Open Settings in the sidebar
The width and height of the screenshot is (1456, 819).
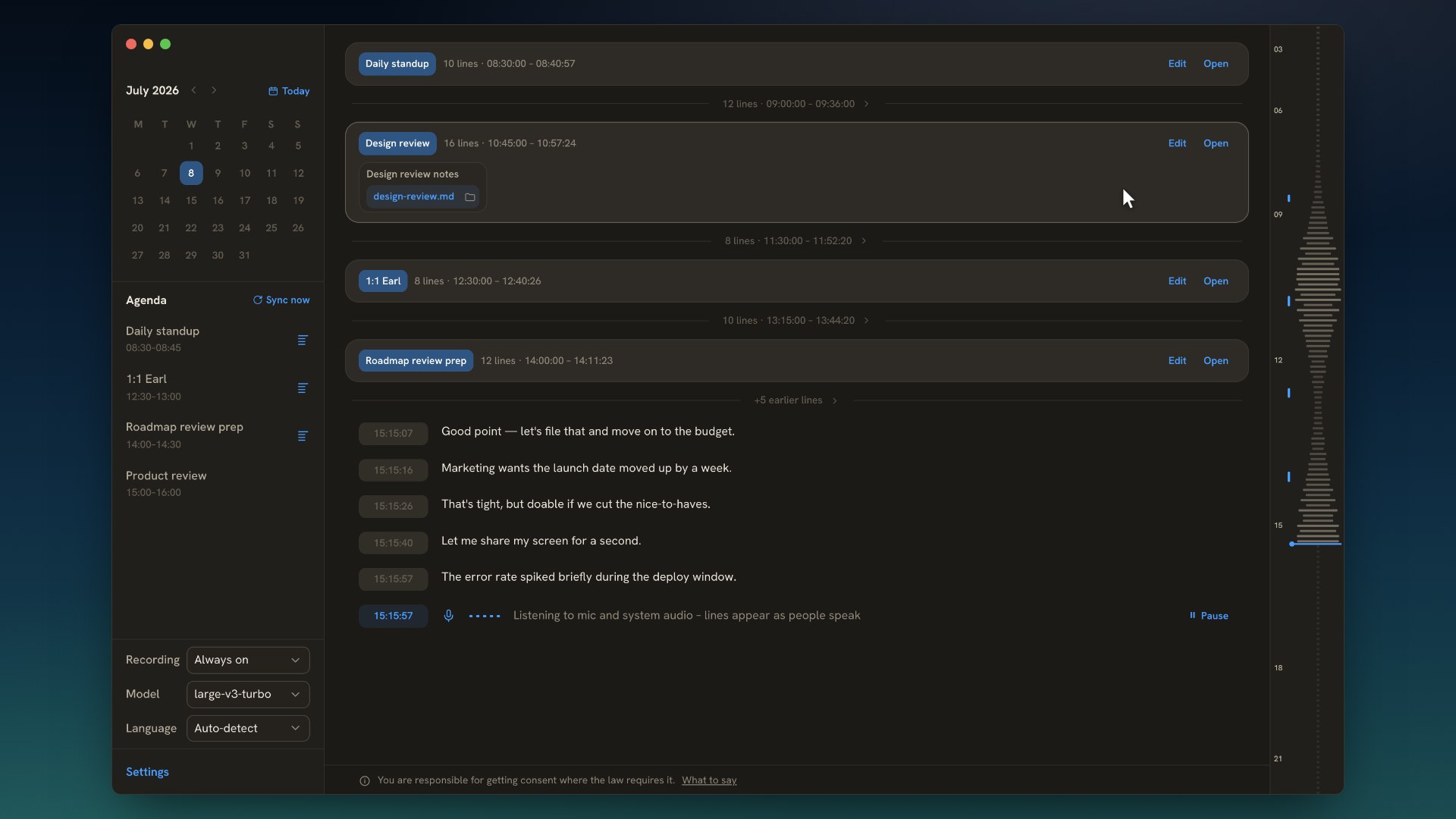click(x=147, y=772)
